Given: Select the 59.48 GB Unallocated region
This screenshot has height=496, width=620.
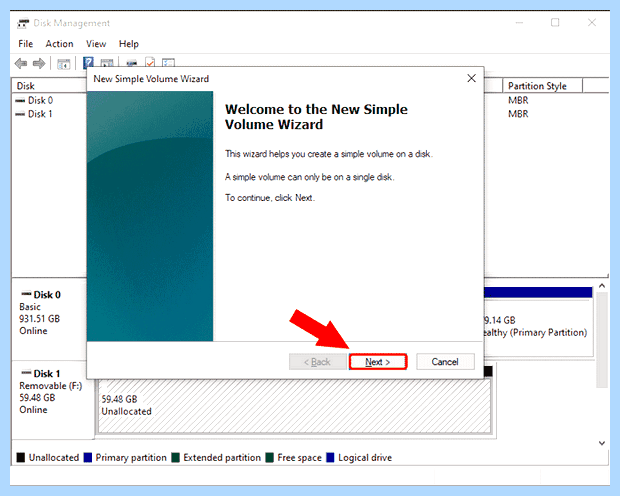Looking at the screenshot, I should 294,406.
